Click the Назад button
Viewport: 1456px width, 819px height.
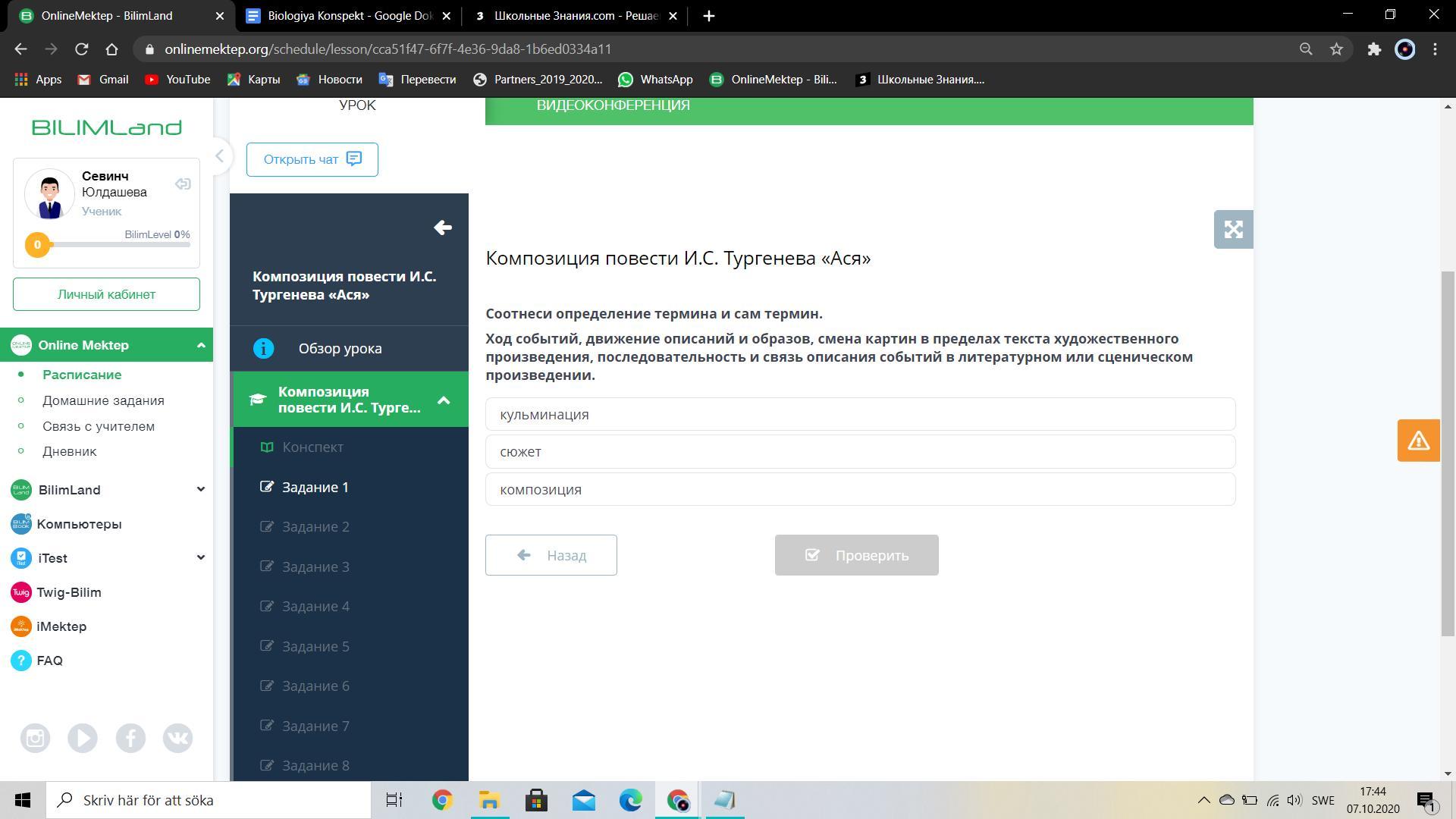coord(551,555)
